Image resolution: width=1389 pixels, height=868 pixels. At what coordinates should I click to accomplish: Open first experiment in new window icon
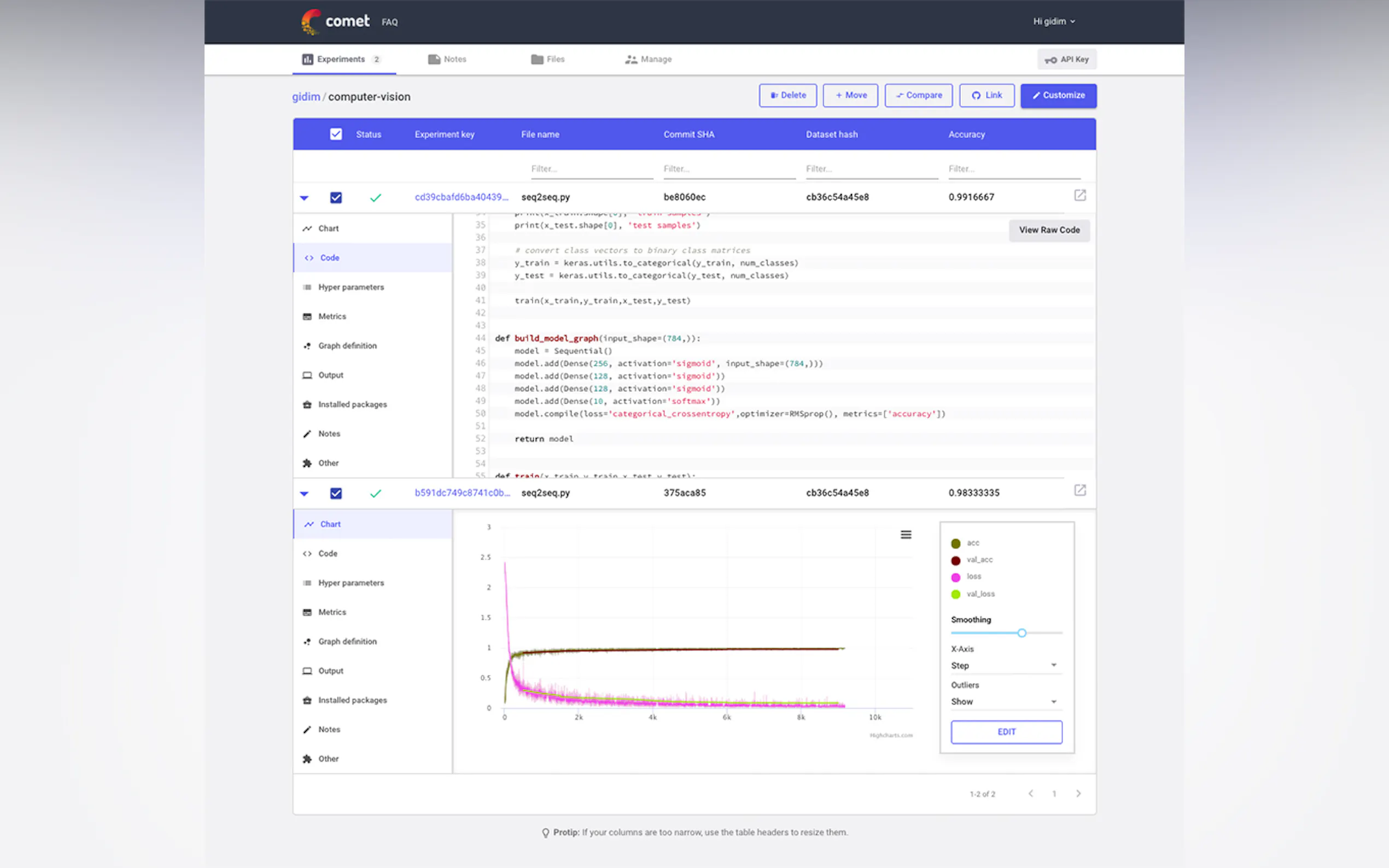1079,195
